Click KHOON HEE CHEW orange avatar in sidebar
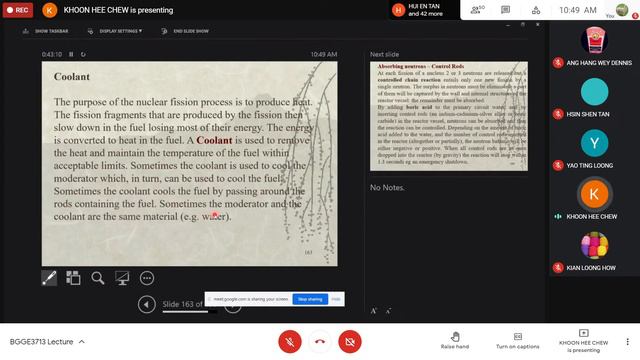 pyautogui.click(x=594, y=194)
